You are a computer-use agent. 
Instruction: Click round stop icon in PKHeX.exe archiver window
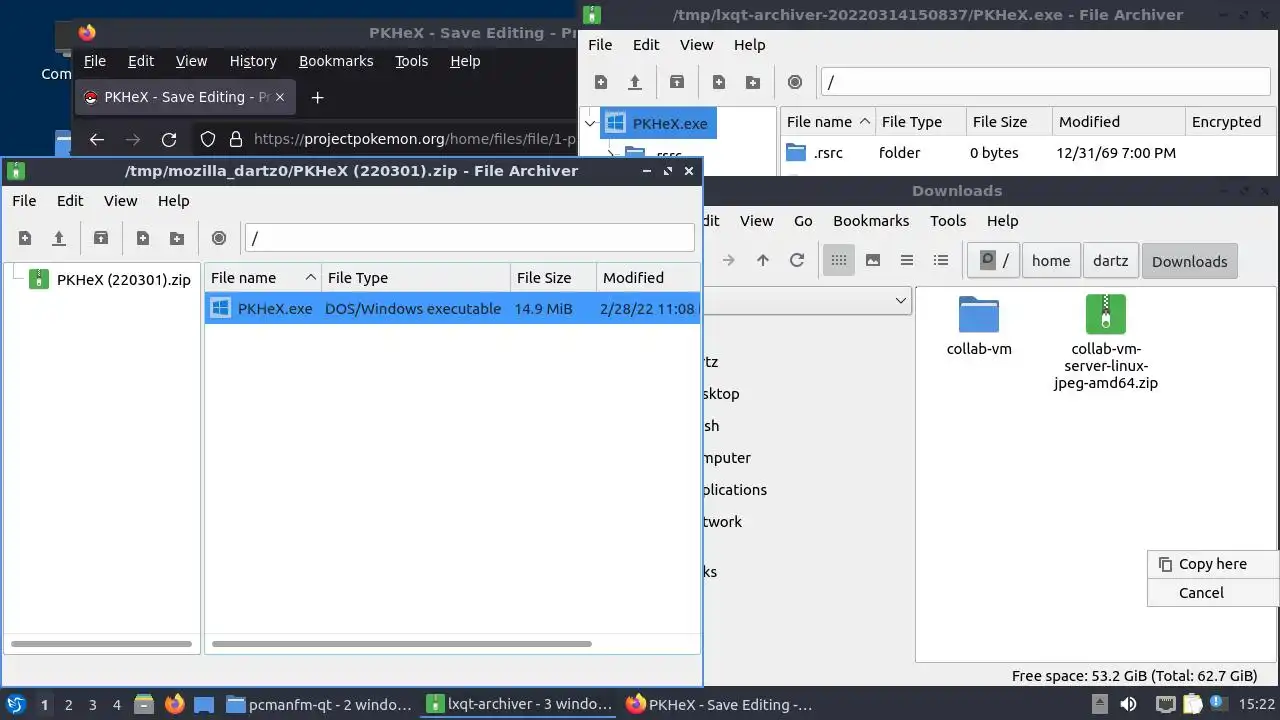point(795,82)
